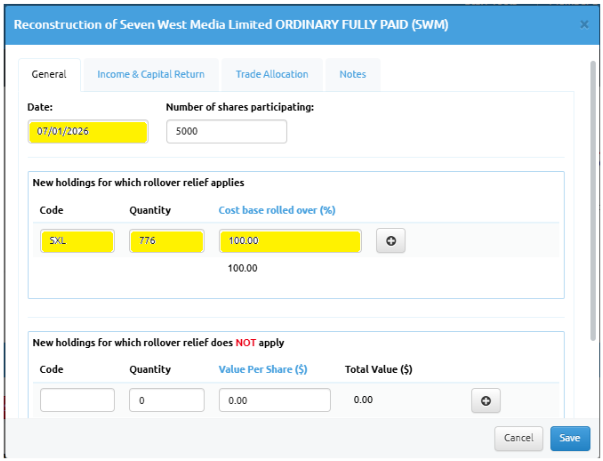Save the reconstruction details
603x461 pixels.
point(569,438)
